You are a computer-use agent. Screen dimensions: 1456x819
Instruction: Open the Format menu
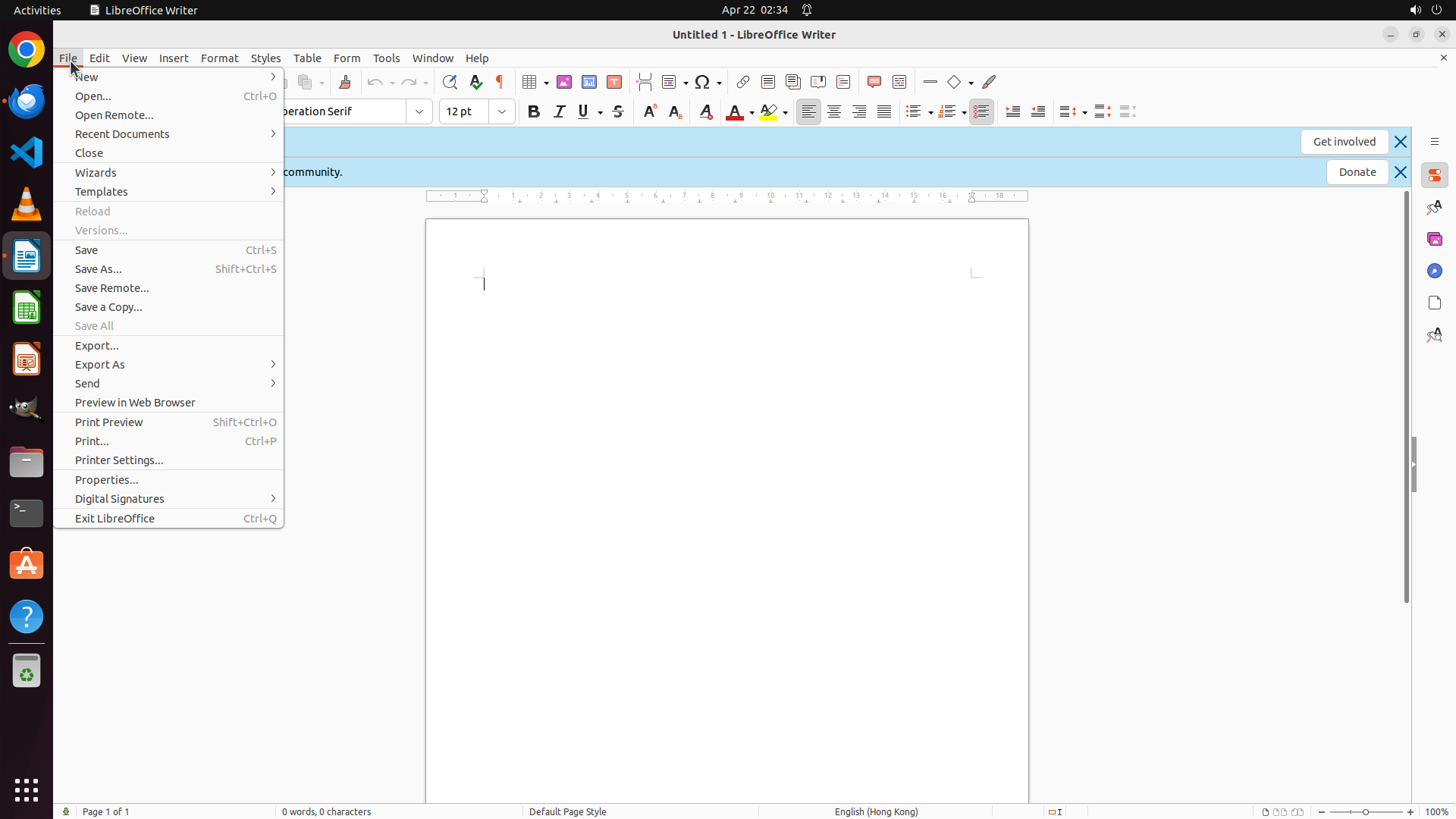[219, 58]
